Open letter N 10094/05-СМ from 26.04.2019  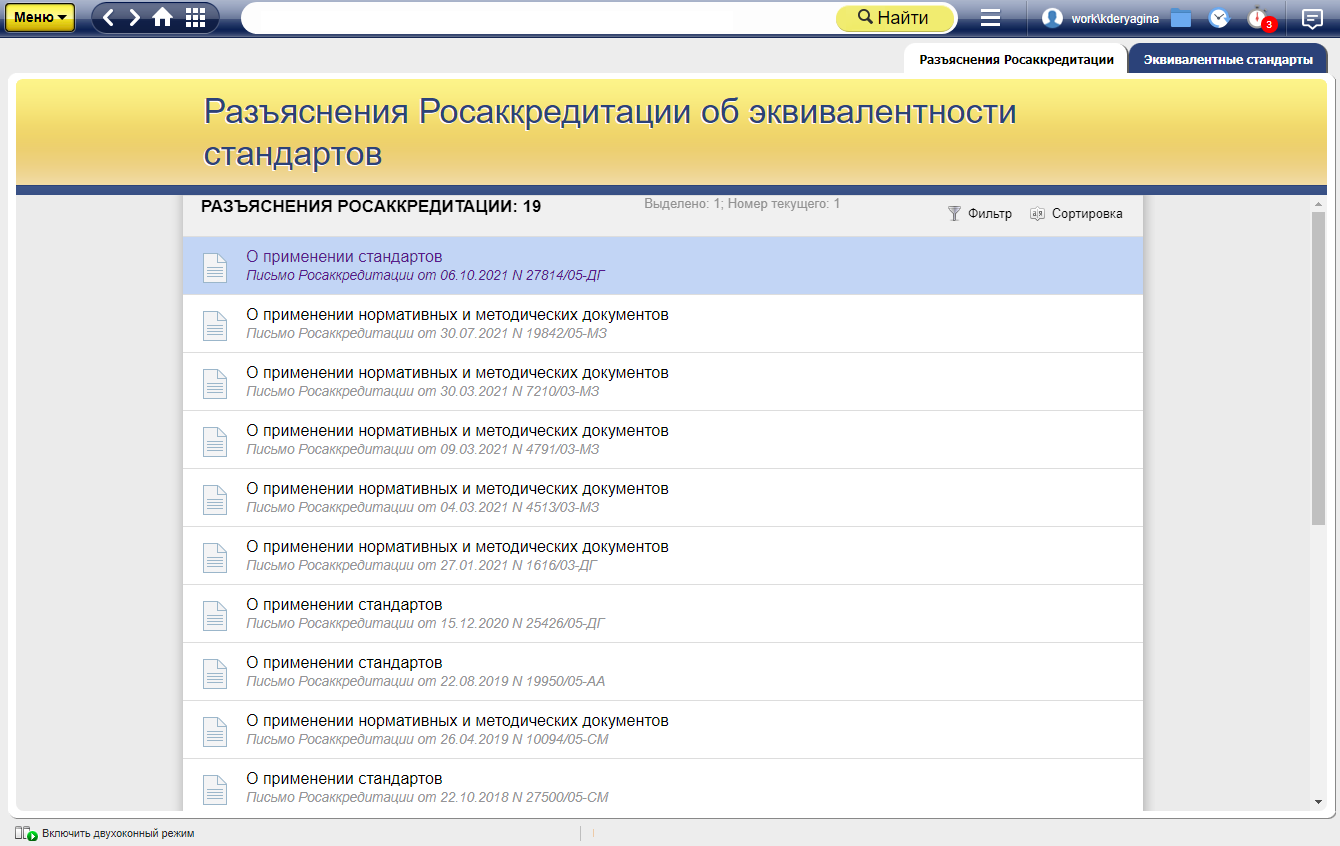click(662, 730)
